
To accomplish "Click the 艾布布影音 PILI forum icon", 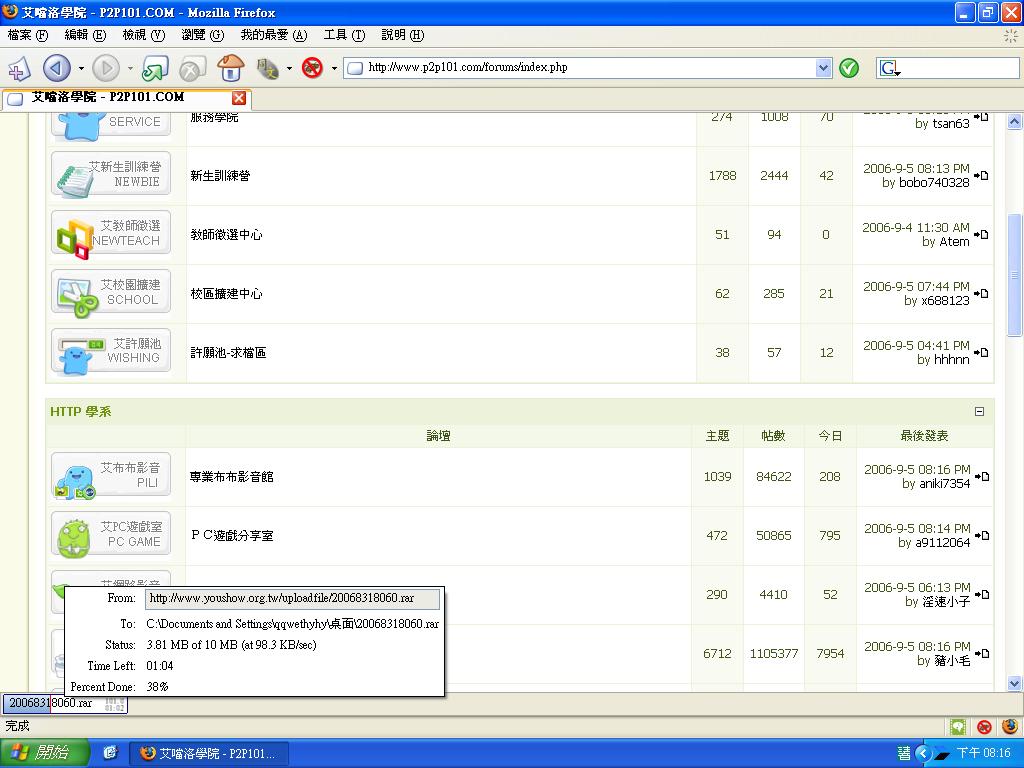I will pyautogui.click(x=111, y=476).
